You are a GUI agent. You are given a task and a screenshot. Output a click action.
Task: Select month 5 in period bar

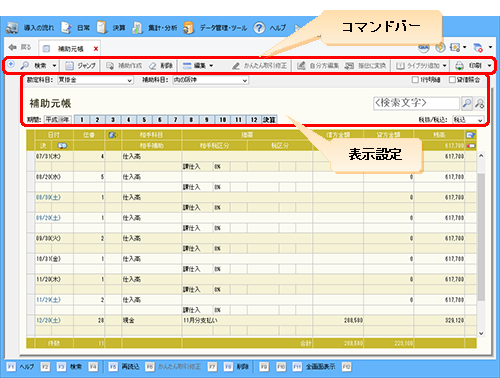pos(144,119)
